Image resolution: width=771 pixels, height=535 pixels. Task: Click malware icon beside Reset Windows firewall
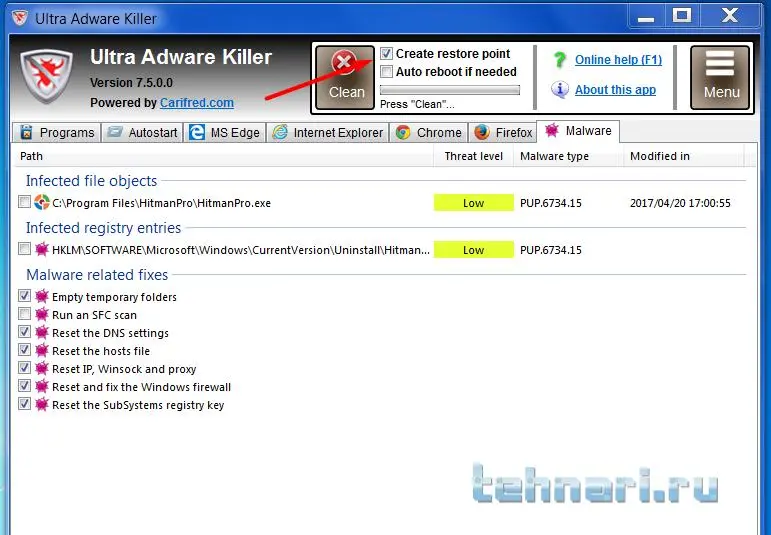click(42, 386)
